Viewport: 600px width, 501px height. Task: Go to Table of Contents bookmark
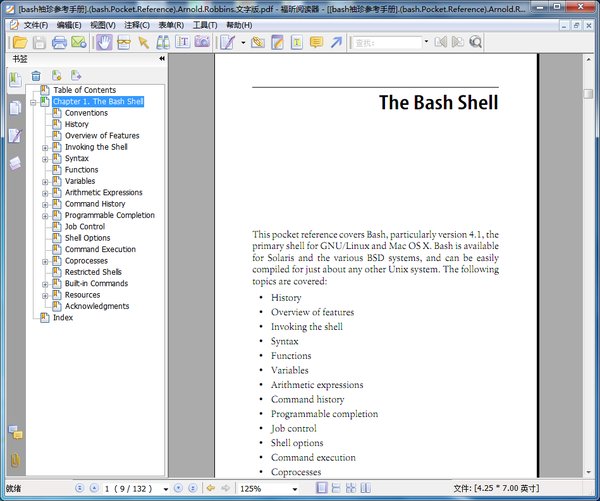click(x=85, y=90)
